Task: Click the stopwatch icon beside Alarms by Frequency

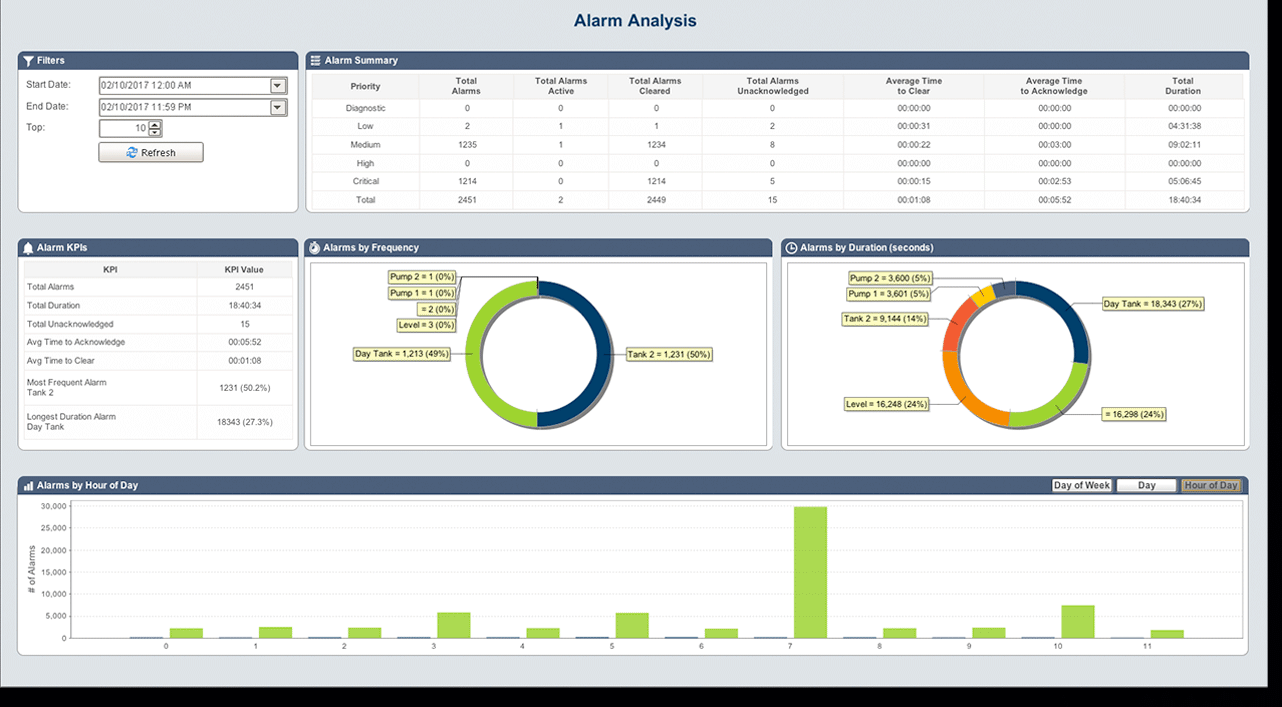Action: click(x=314, y=248)
